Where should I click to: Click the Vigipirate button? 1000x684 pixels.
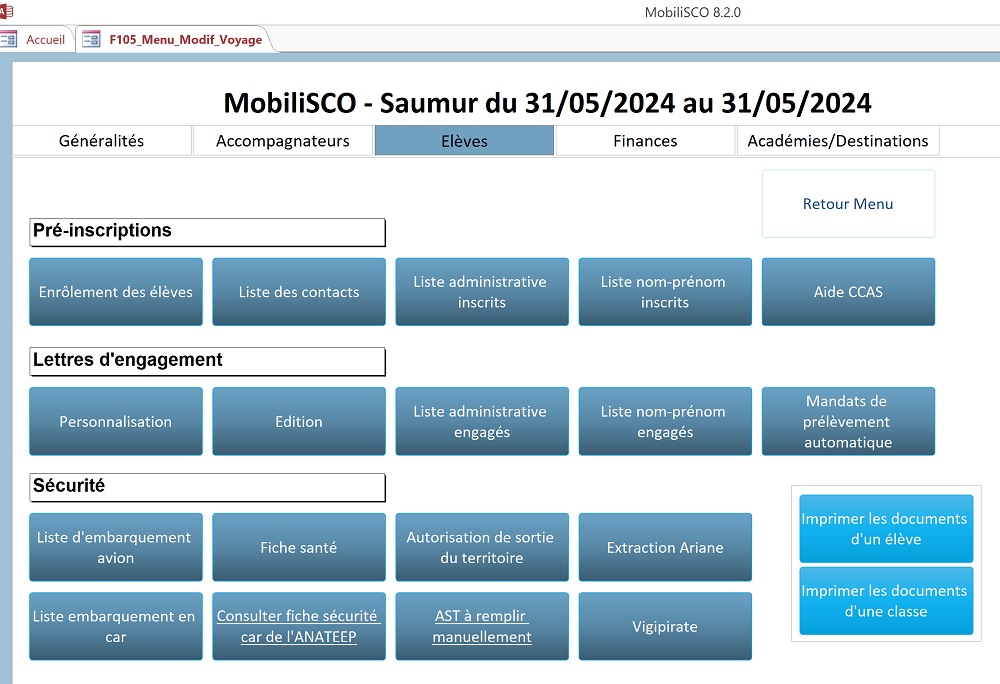click(x=665, y=627)
